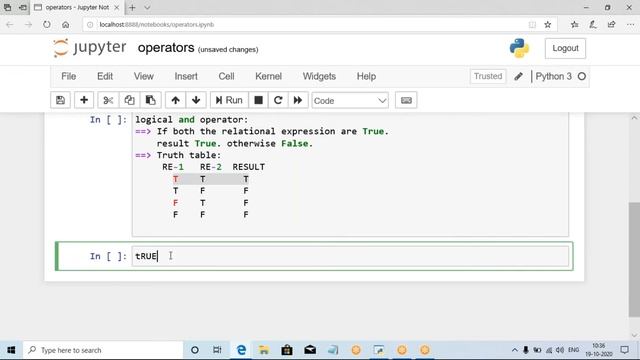Add page to favorites star icon
Viewport: 640px width, 360px height.
pos(548,24)
